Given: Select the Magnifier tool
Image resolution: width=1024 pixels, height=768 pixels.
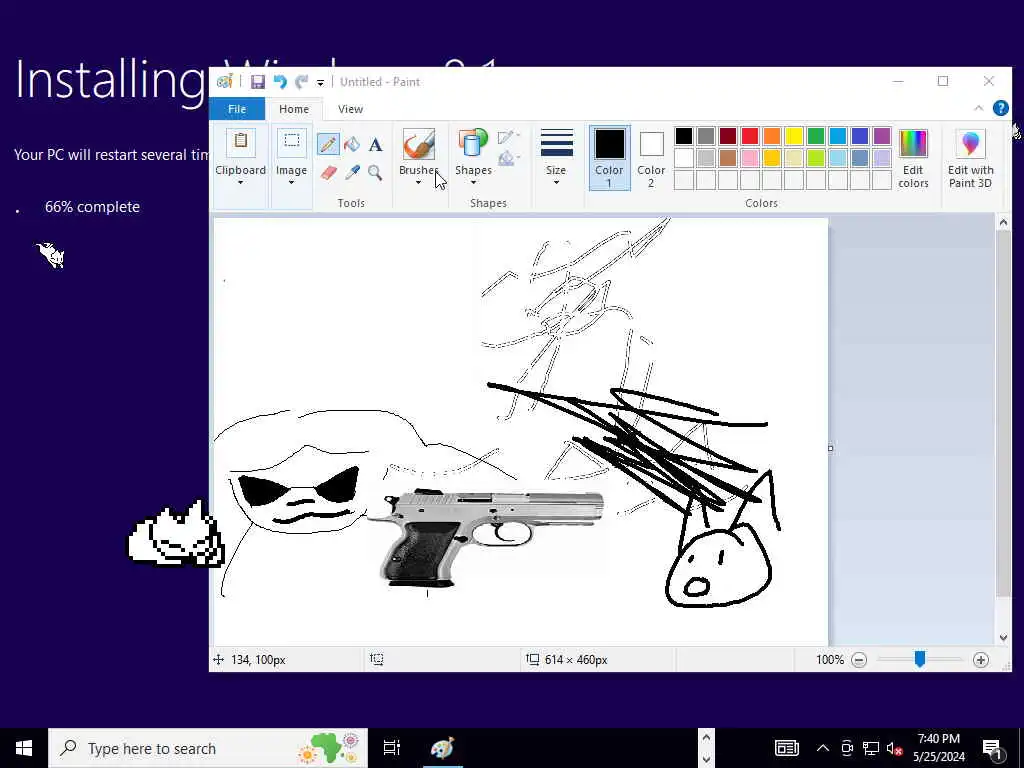Looking at the screenshot, I should (x=375, y=172).
